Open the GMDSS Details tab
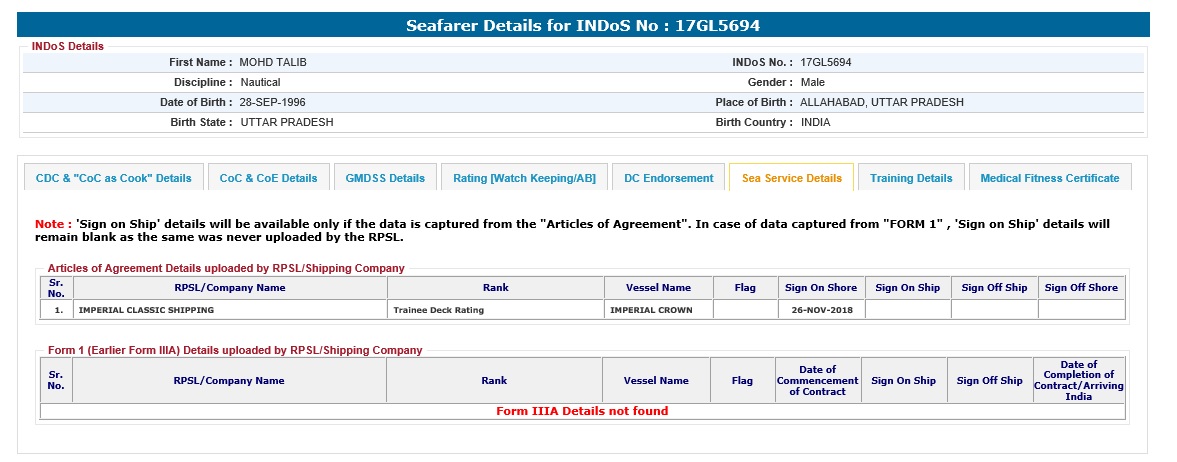 (385, 178)
